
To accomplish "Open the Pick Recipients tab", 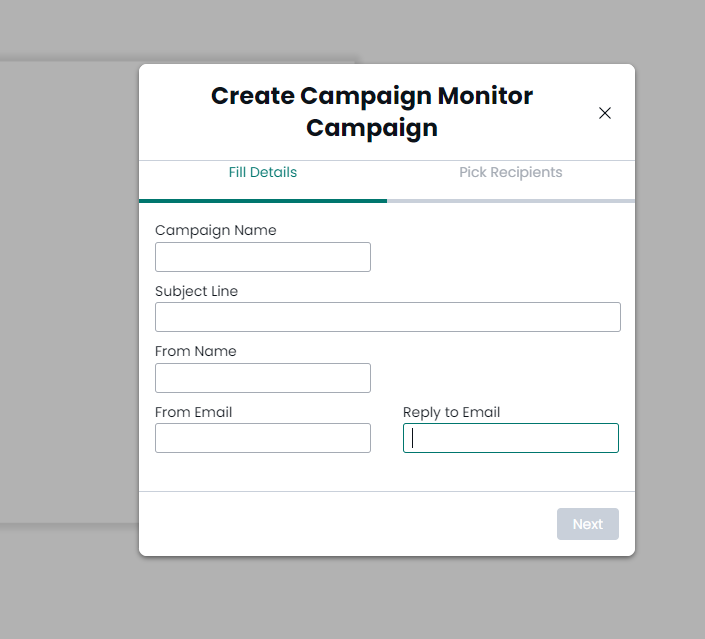I will tap(510, 172).
